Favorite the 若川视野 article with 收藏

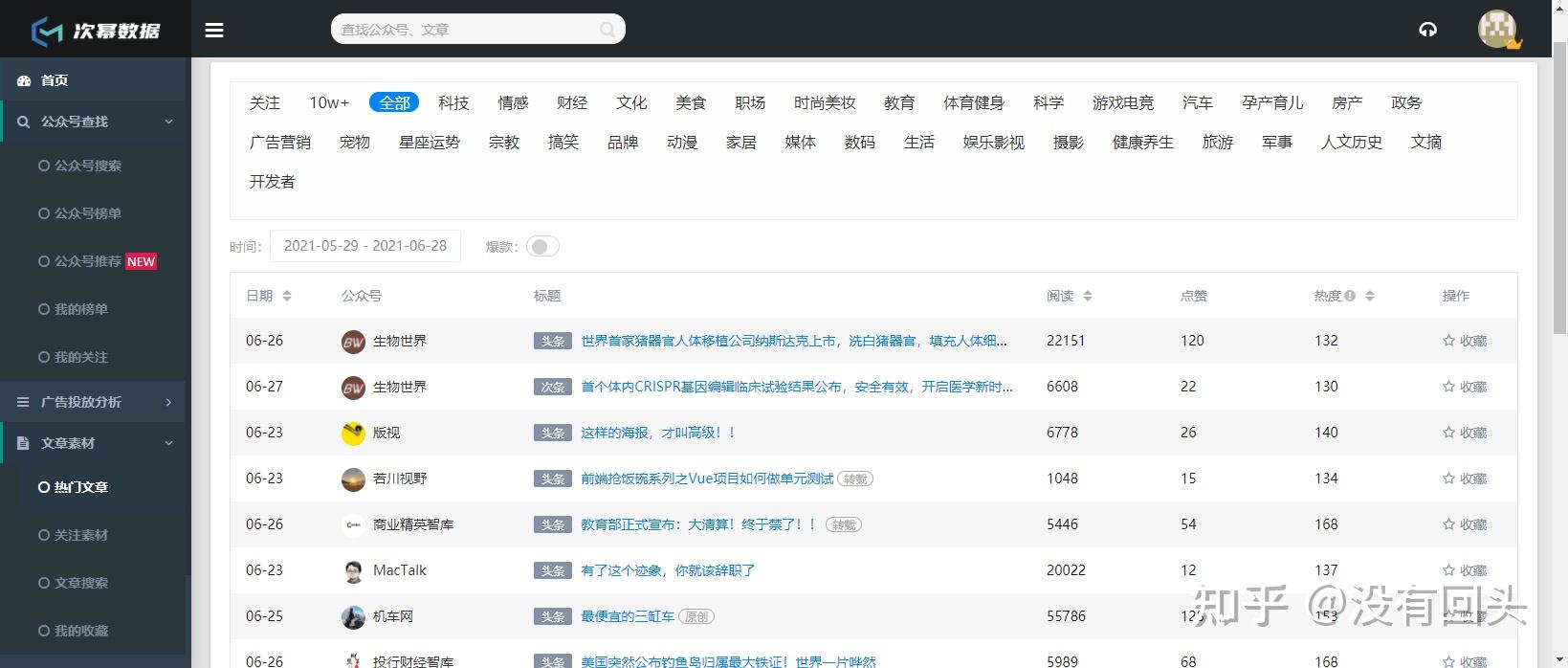[x=1465, y=479]
